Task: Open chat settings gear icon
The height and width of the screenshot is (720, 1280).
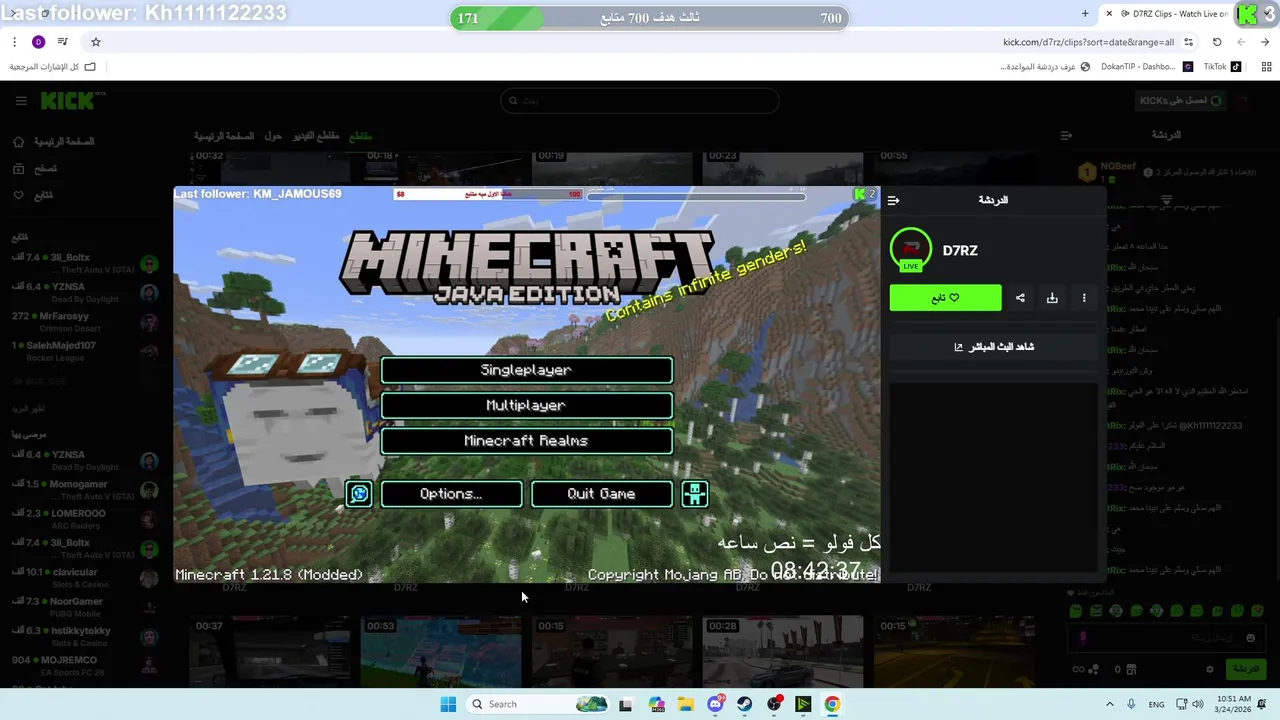Action: point(1210,669)
